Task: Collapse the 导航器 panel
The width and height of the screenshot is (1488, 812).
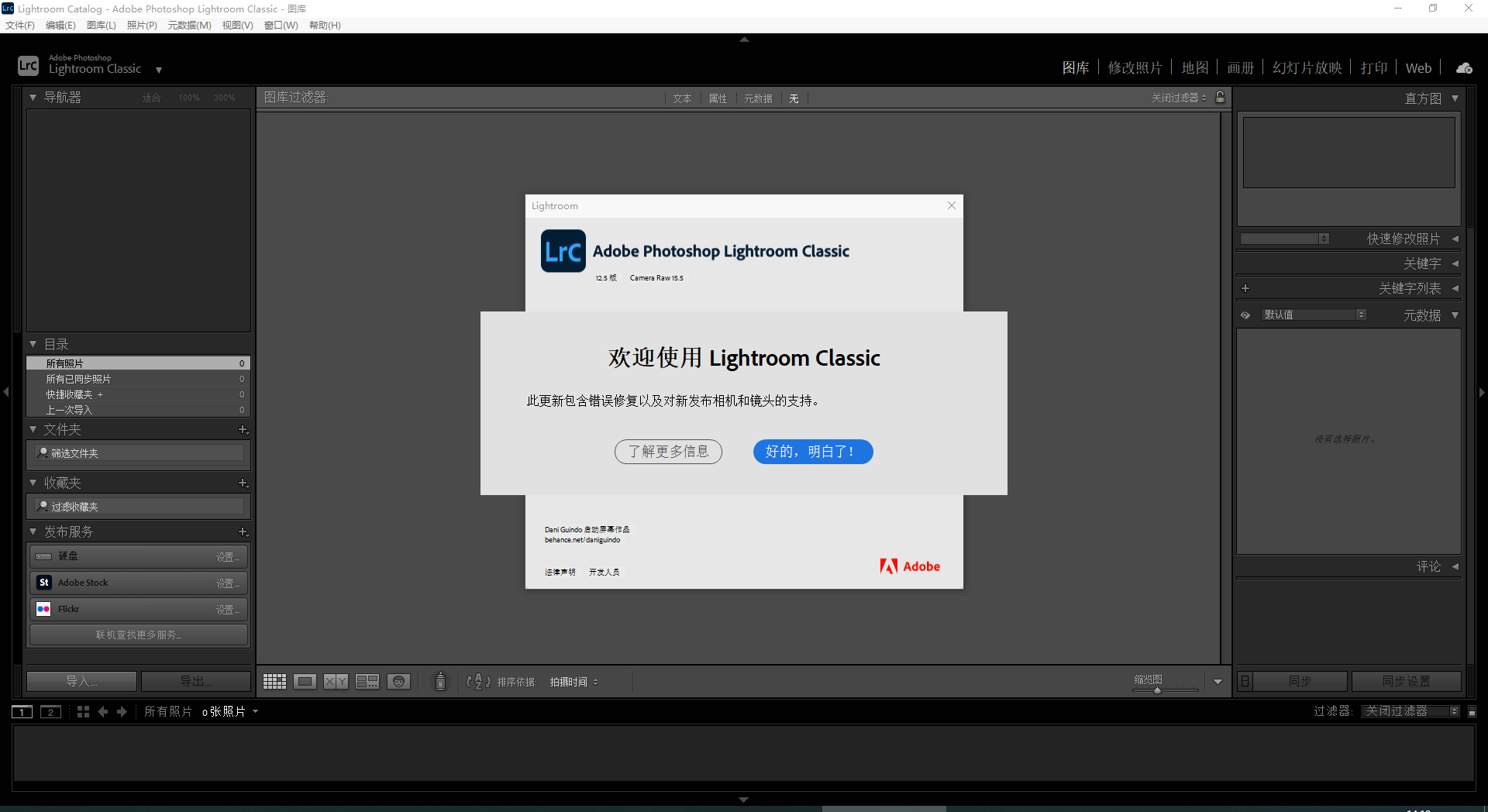Action: tap(32, 97)
